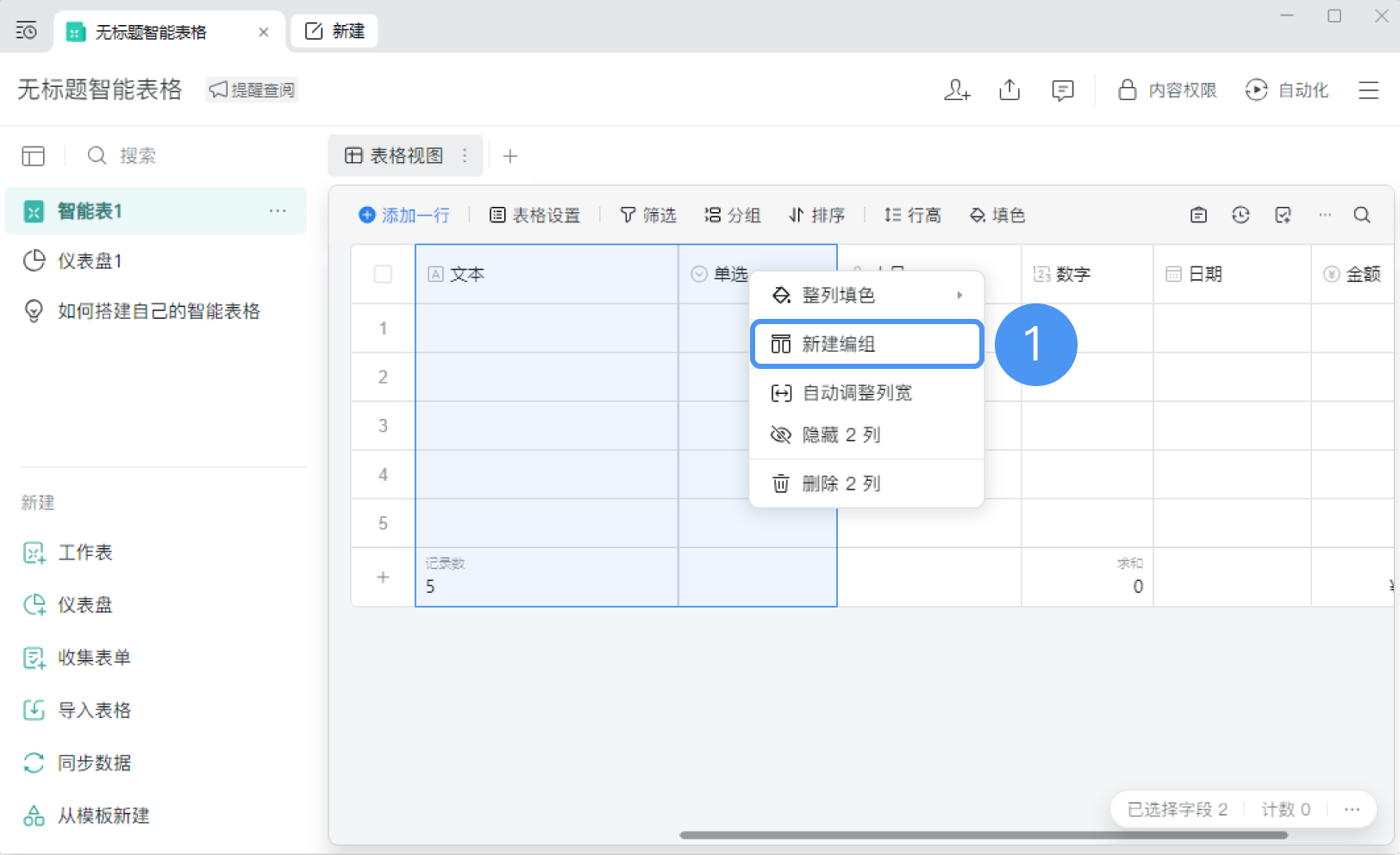Image resolution: width=1400 pixels, height=855 pixels.
Task: Open the hamburger menu at top right
Action: 1369,90
